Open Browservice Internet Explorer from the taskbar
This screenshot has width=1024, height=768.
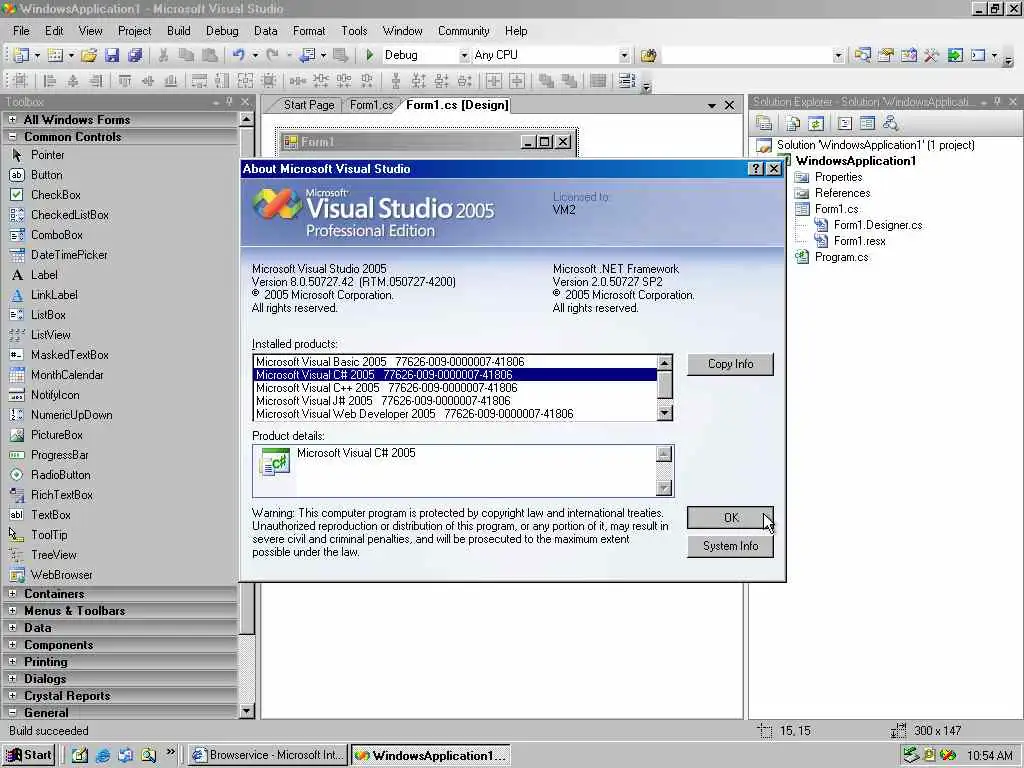tap(268, 755)
